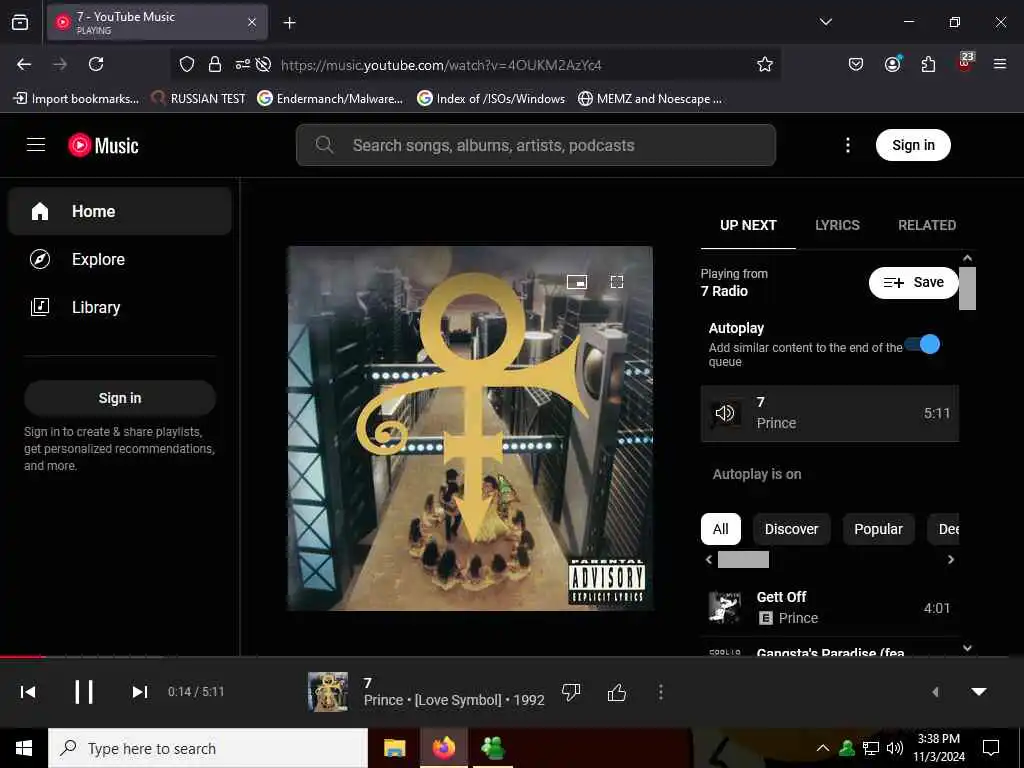Skip to the next track
The image size is (1024, 768).
(140, 692)
